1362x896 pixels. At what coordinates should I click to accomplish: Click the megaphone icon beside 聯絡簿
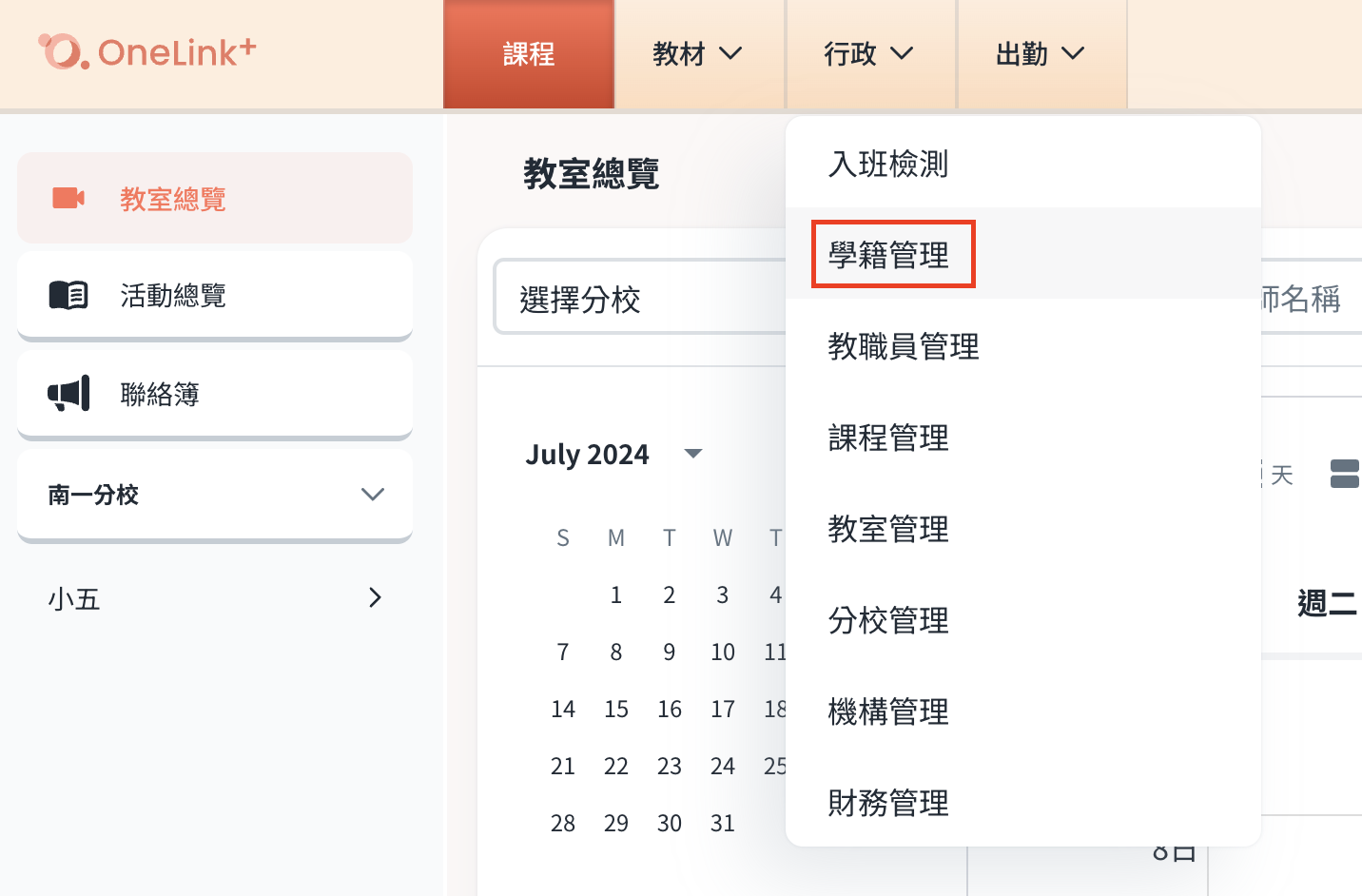point(67,394)
